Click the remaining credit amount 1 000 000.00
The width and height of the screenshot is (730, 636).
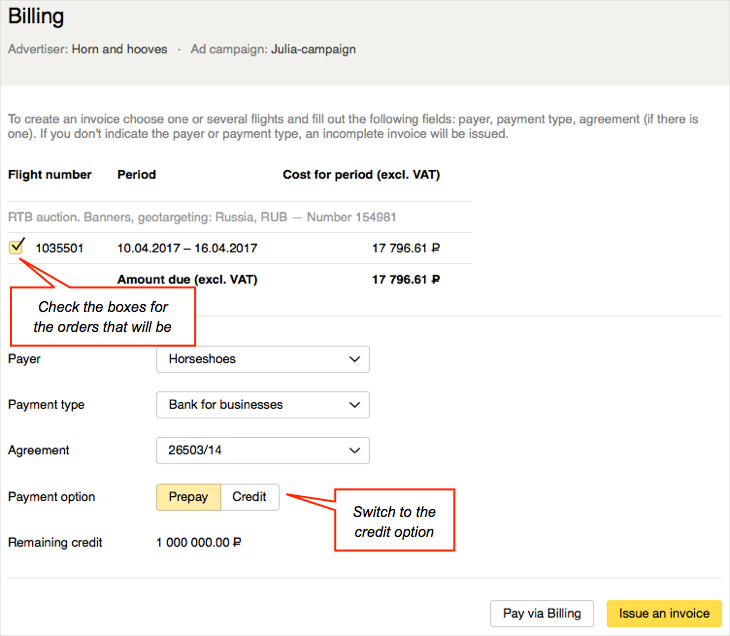coord(199,542)
